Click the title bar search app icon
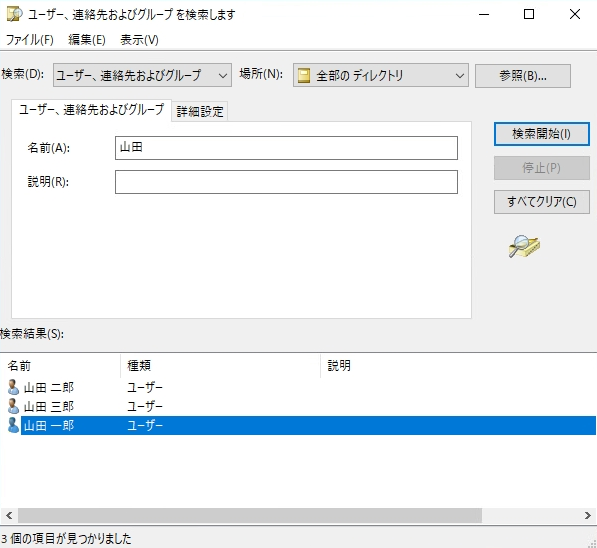This screenshot has width=597, height=548. click(x=14, y=14)
